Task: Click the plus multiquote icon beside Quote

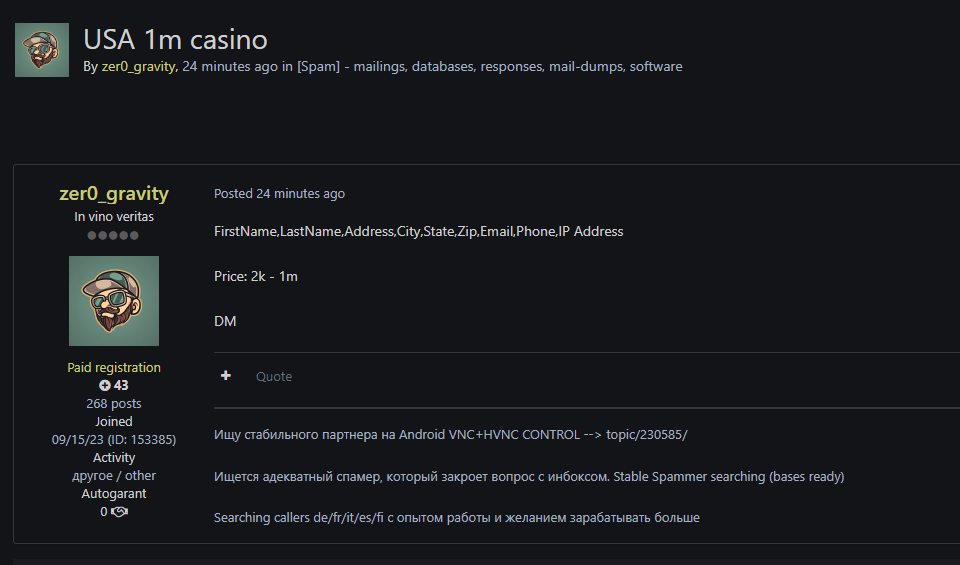Action: tap(226, 376)
